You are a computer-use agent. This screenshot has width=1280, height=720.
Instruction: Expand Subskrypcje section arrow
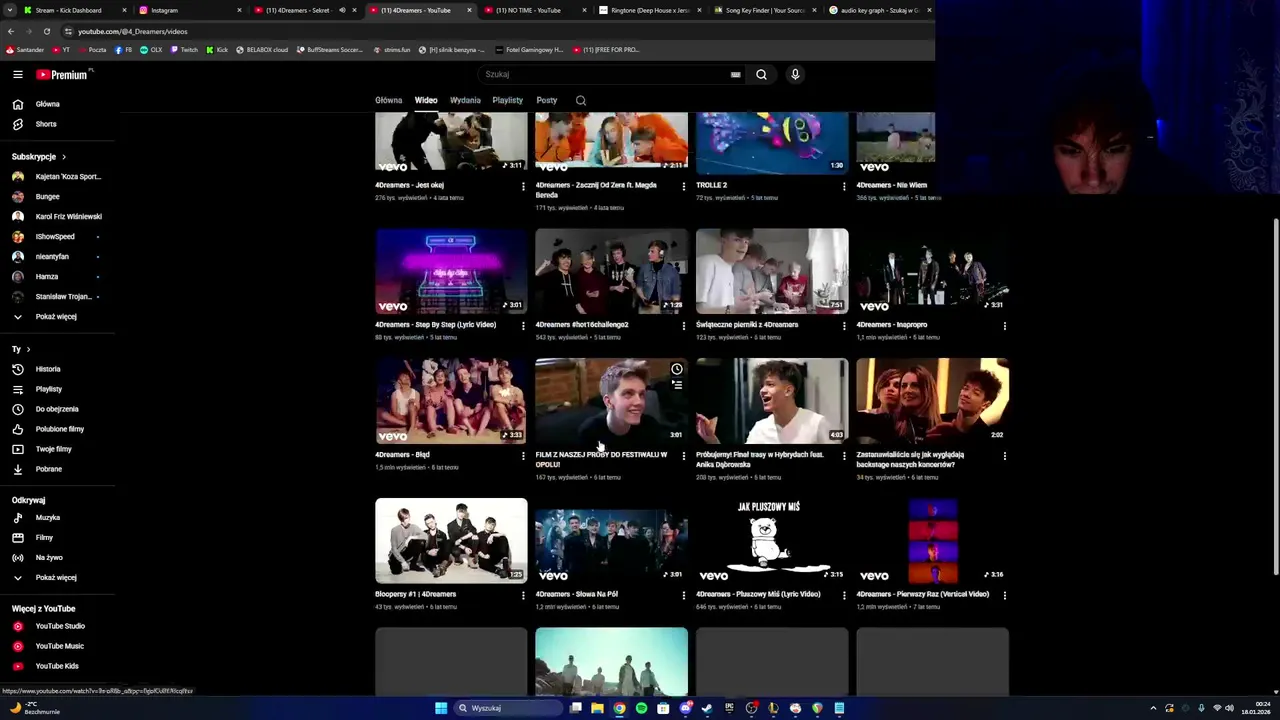click(x=64, y=157)
